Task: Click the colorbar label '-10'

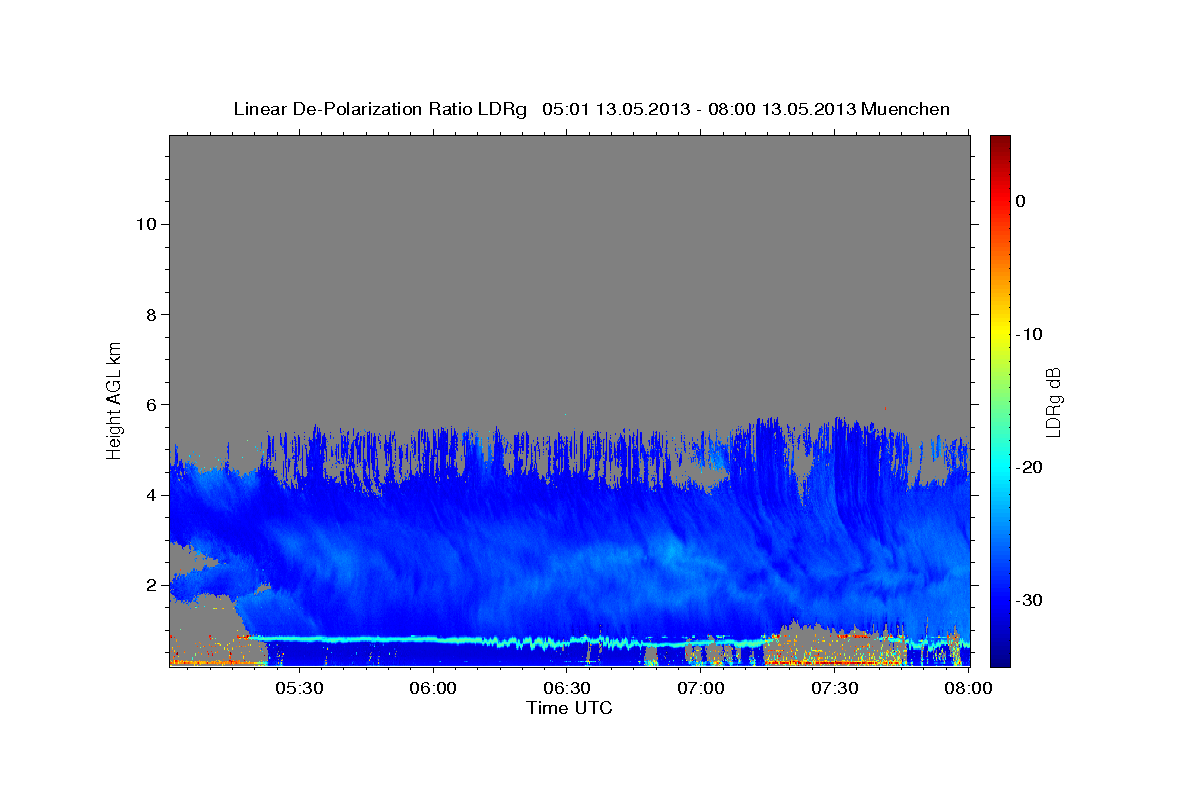Action: 1029,334
